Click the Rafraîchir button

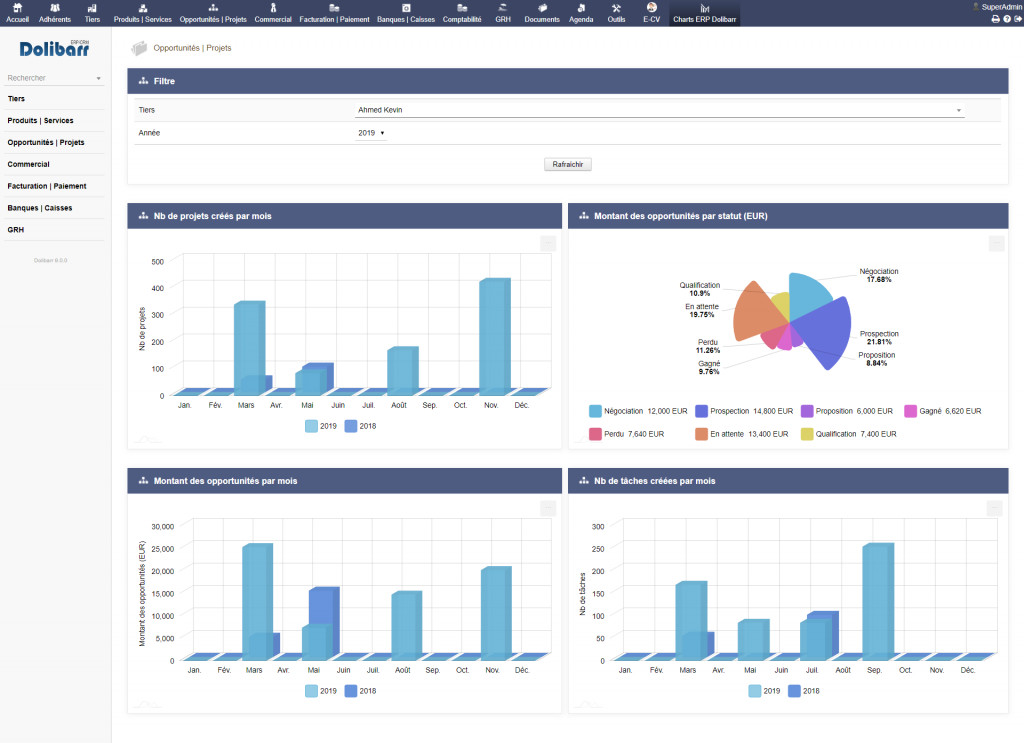568,164
